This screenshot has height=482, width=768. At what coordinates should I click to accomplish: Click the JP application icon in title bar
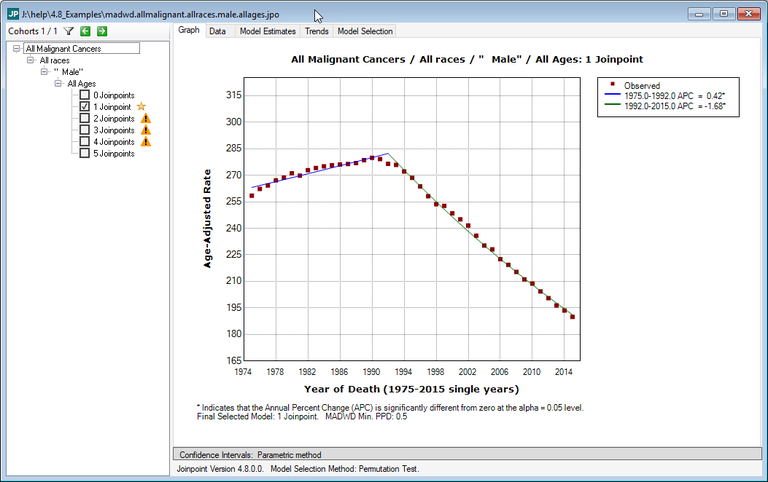click(x=13, y=14)
